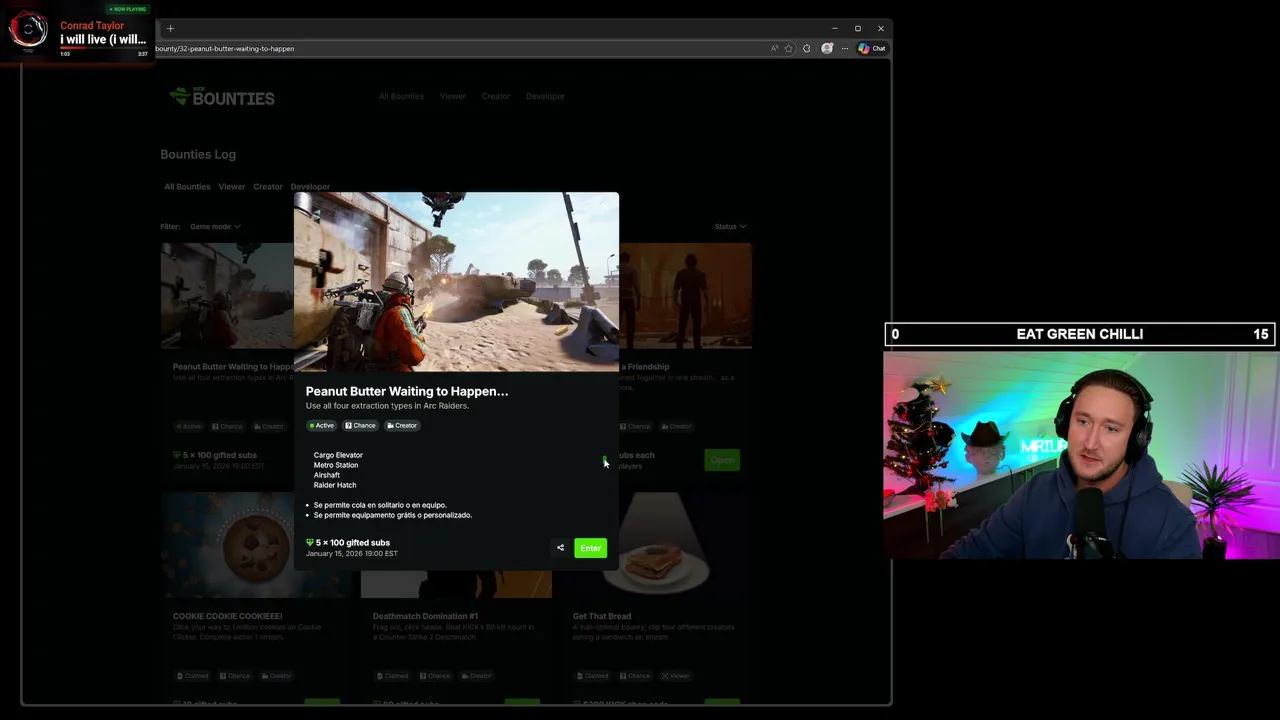Click the Kick Bounties logo
The height and width of the screenshot is (720, 1280).
[222, 97]
